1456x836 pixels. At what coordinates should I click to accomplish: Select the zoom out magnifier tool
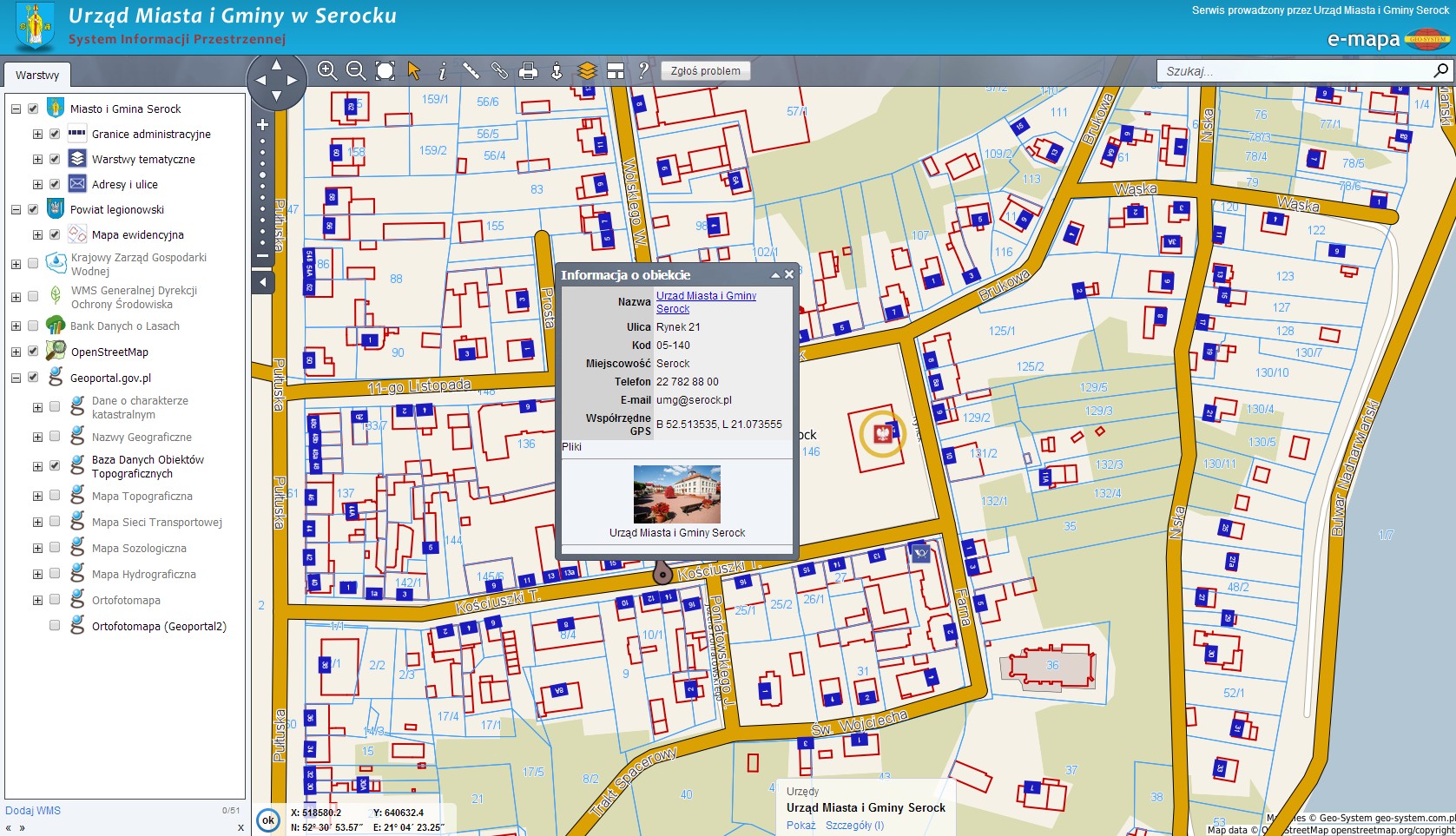coord(356,71)
